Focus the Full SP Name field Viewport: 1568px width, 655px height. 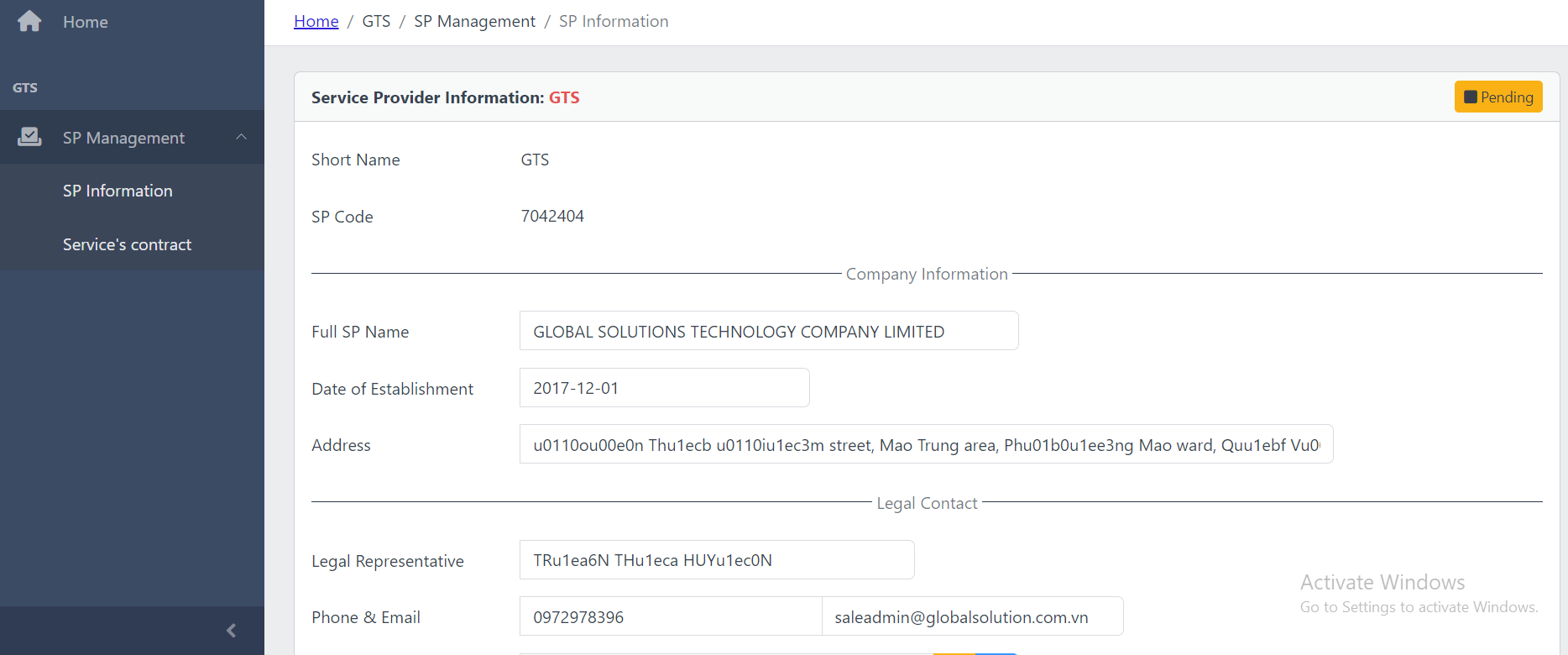click(768, 331)
